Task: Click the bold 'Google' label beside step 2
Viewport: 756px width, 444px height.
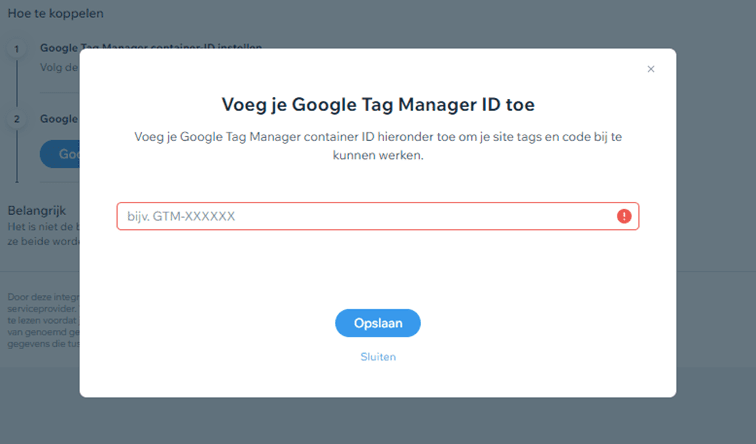Action: (x=59, y=119)
